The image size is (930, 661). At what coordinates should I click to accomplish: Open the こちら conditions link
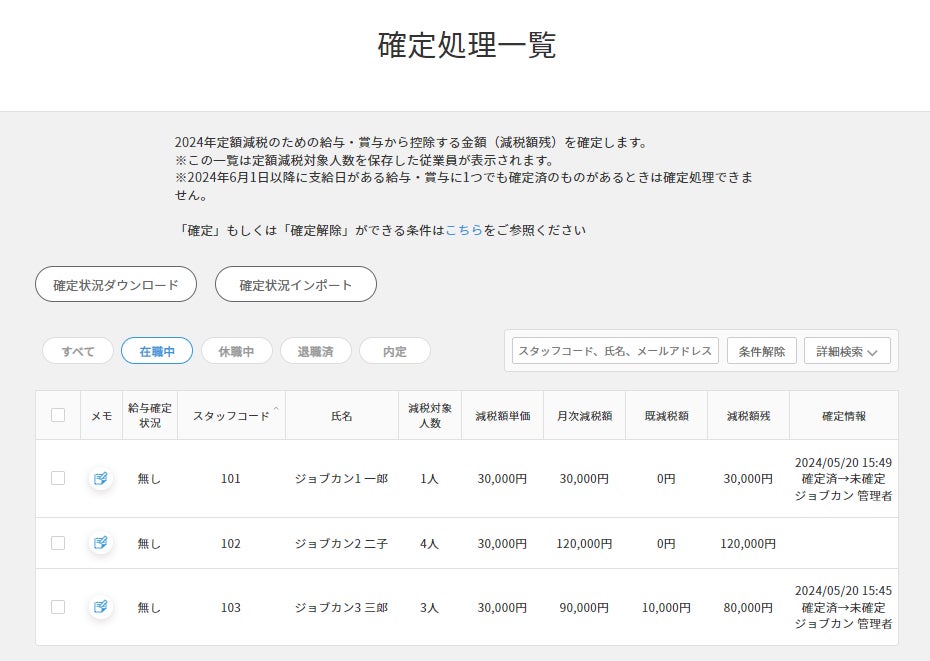point(464,230)
